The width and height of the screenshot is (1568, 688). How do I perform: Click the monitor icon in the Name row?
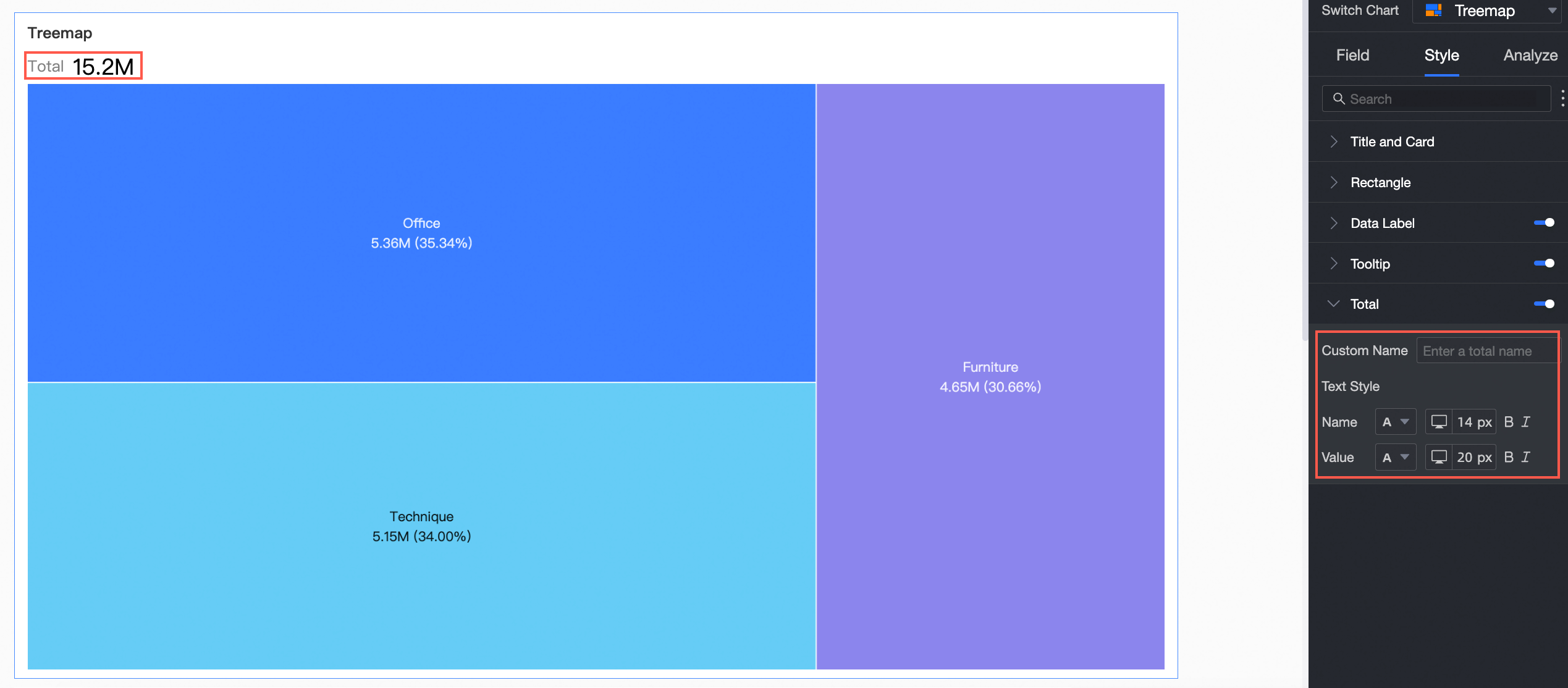[x=1439, y=422]
